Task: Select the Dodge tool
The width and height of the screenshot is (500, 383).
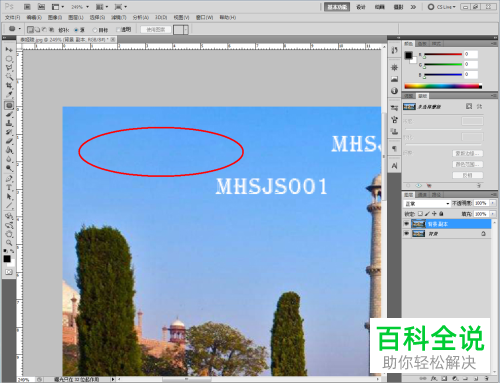Action: tap(9, 168)
